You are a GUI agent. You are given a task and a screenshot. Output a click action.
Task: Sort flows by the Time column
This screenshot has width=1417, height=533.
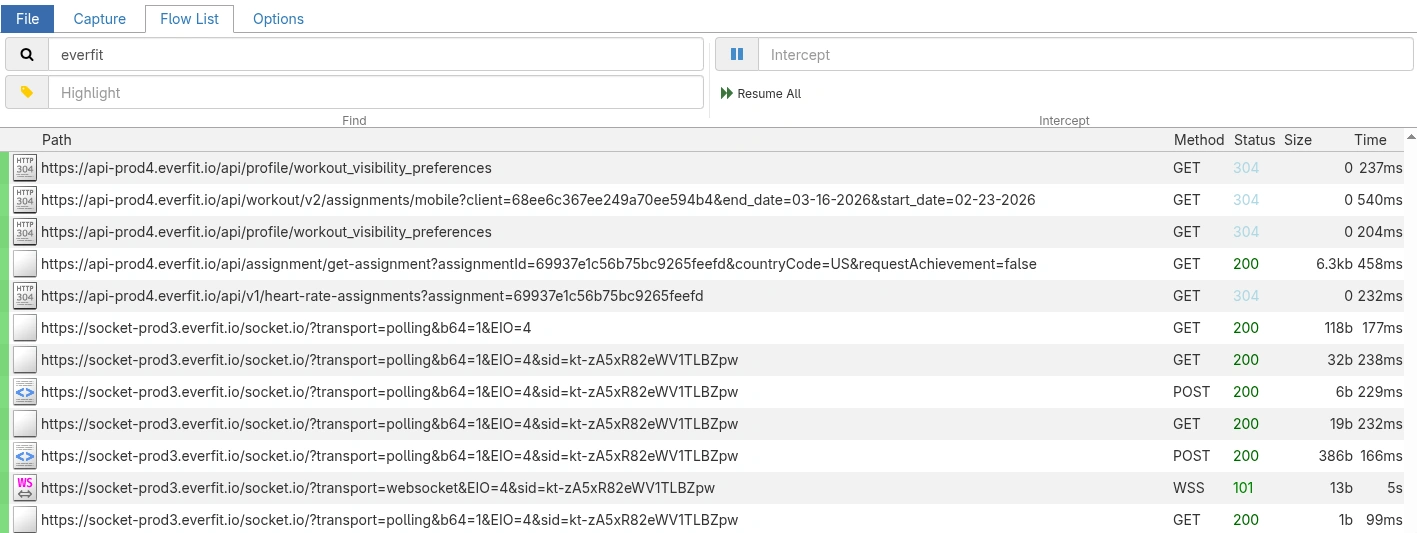coord(1370,140)
